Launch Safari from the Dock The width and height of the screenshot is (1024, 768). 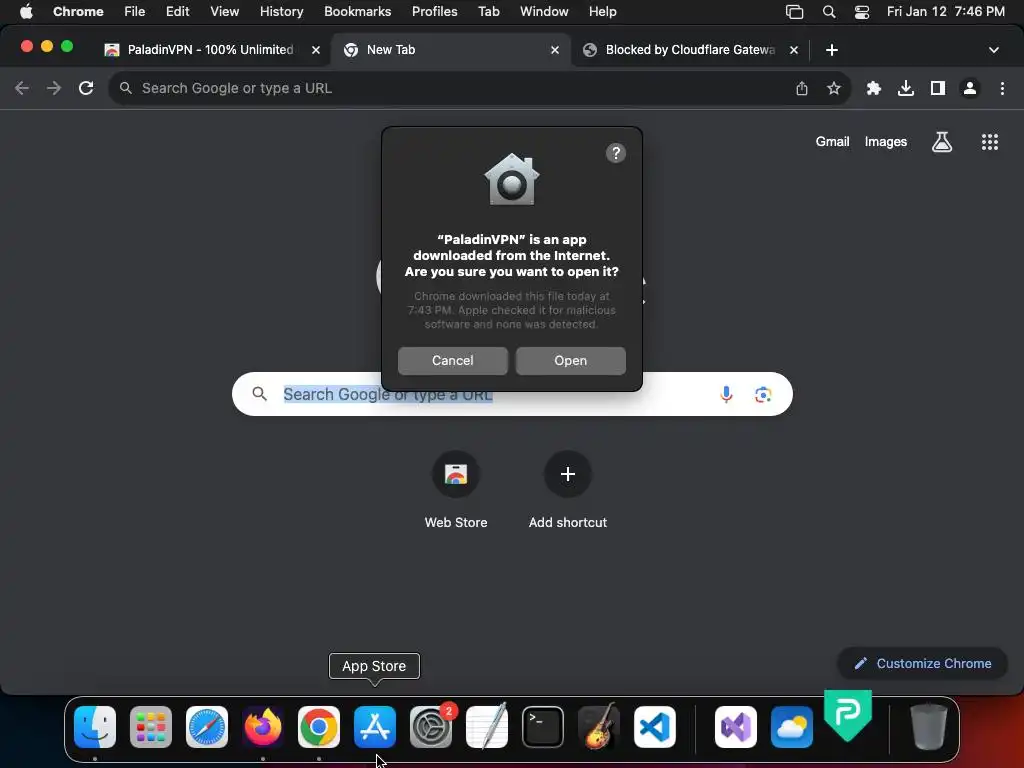tap(207, 727)
